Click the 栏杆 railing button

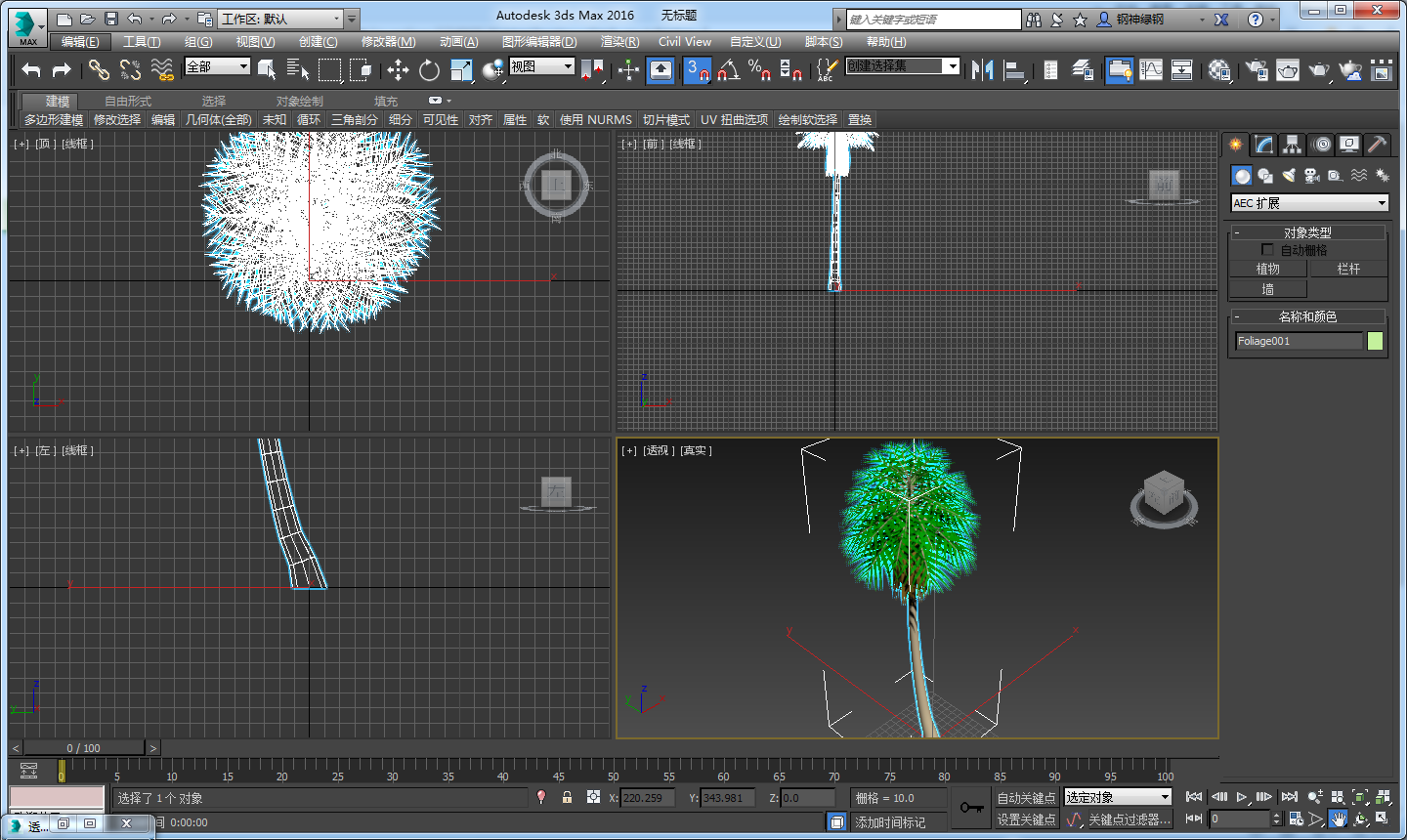click(1348, 269)
